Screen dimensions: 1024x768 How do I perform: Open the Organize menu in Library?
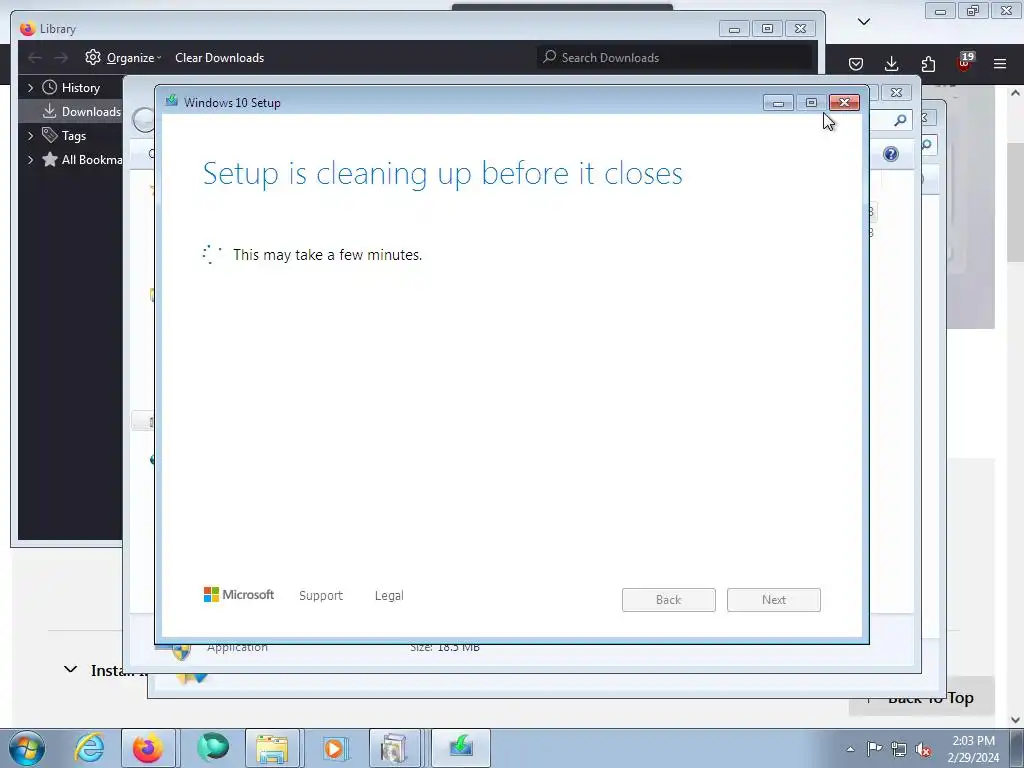point(123,57)
